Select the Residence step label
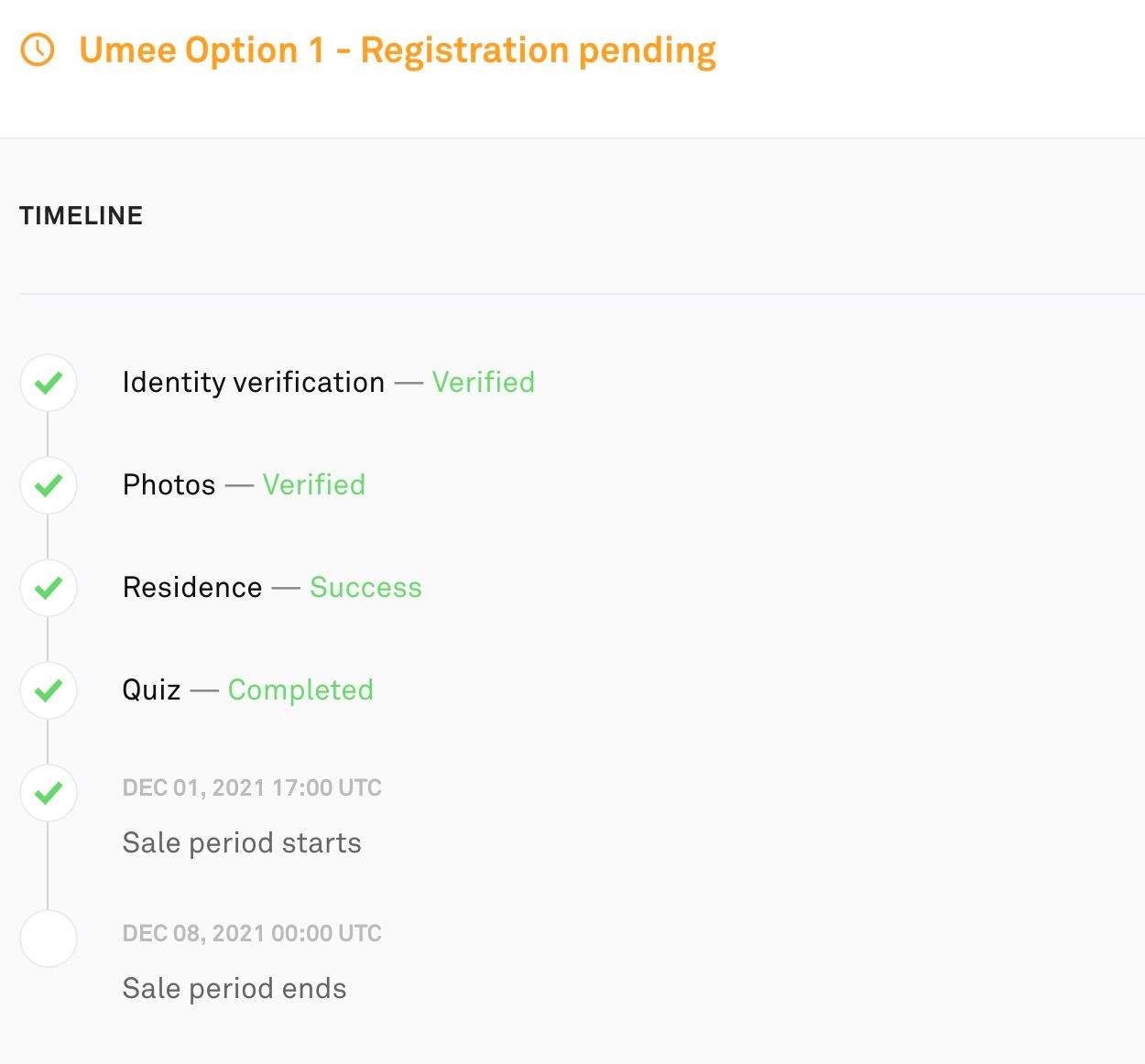Image resolution: width=1145 pixels, height=1064 pixels. tap(192, 587)
